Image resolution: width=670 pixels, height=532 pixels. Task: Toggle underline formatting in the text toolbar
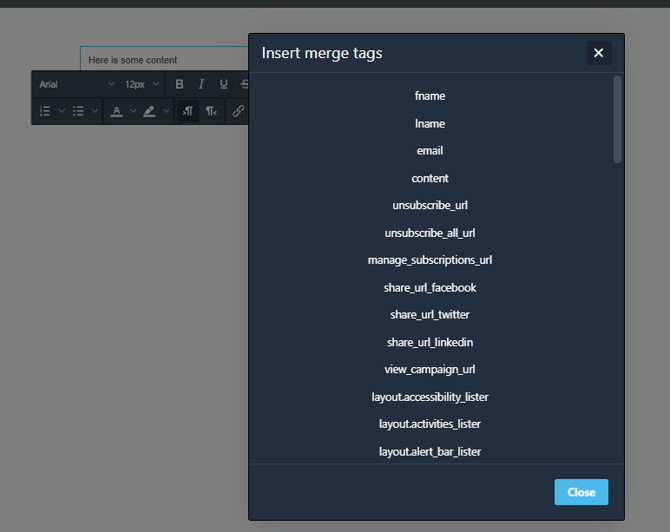224,85
